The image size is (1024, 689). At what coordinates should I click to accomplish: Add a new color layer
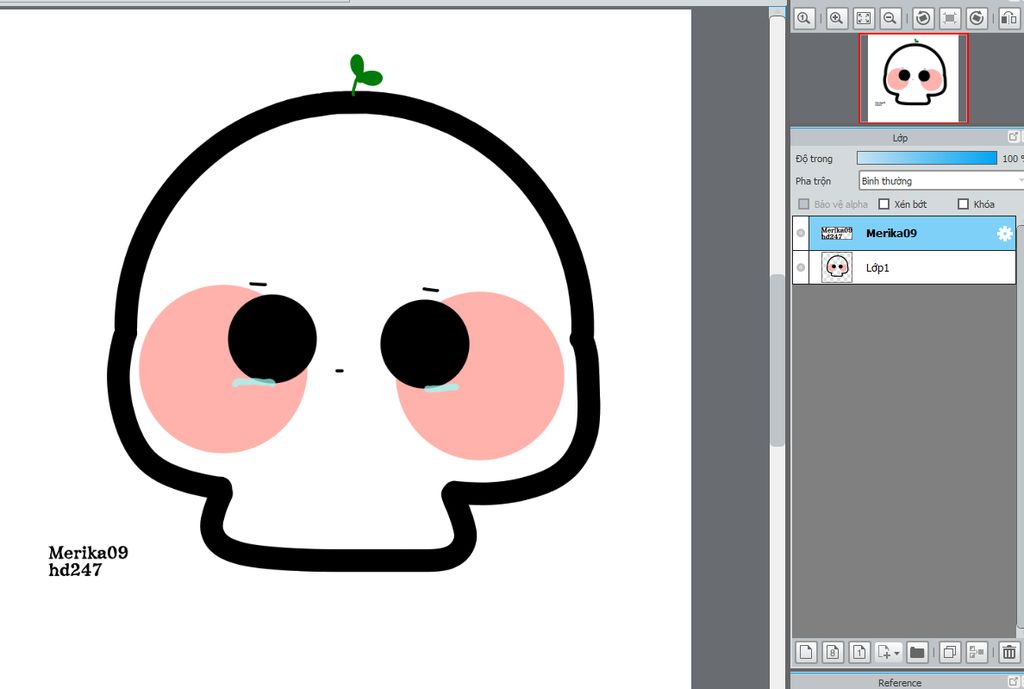coord(807,652)
